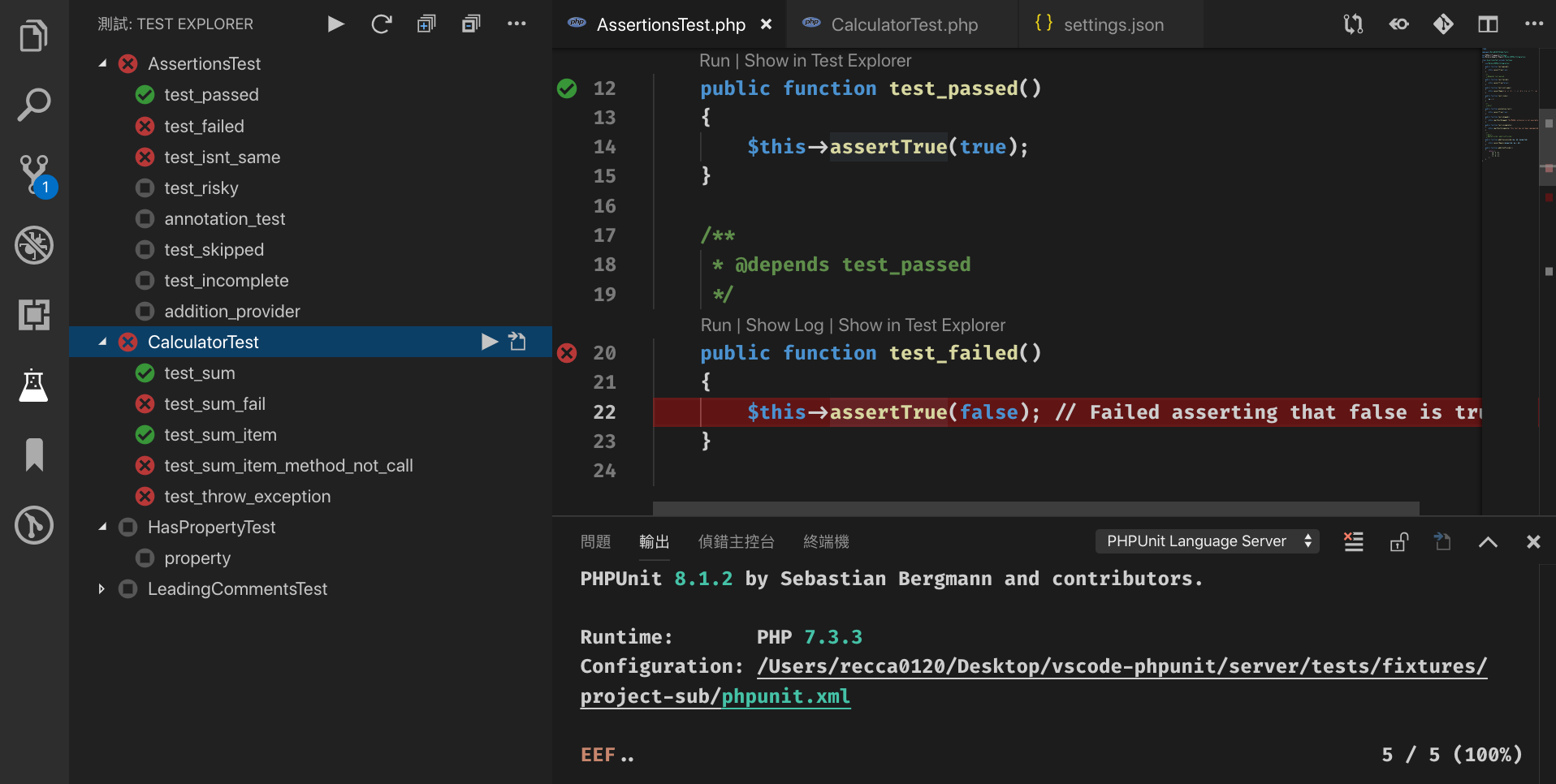Clear the output panel
The image size is (1556, 784).
tap(1353, 541)
